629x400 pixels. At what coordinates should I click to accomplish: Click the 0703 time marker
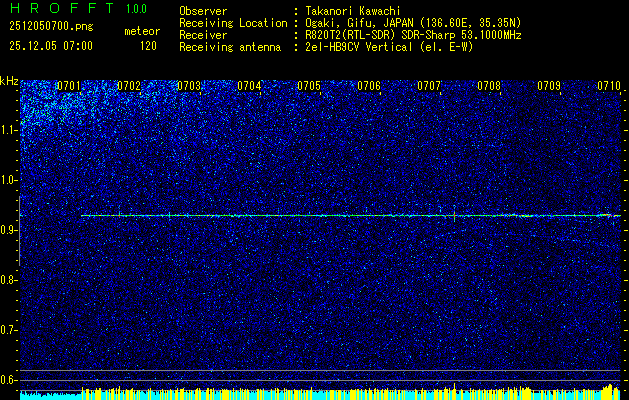tap(189, 85)
